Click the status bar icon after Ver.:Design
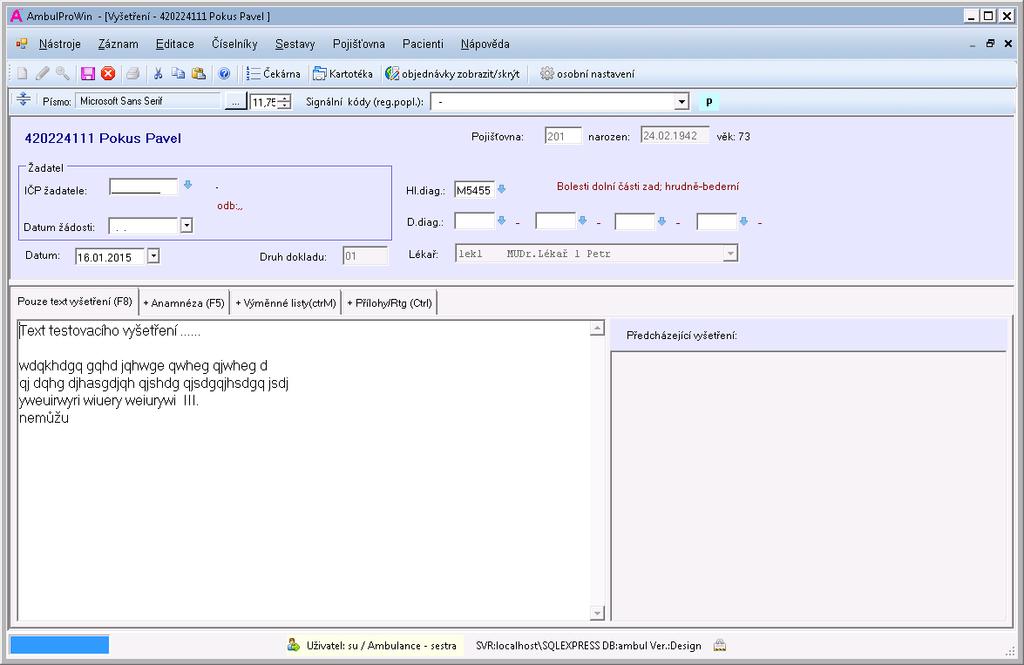Screen dimensions: 1024x665 [720, 645]
